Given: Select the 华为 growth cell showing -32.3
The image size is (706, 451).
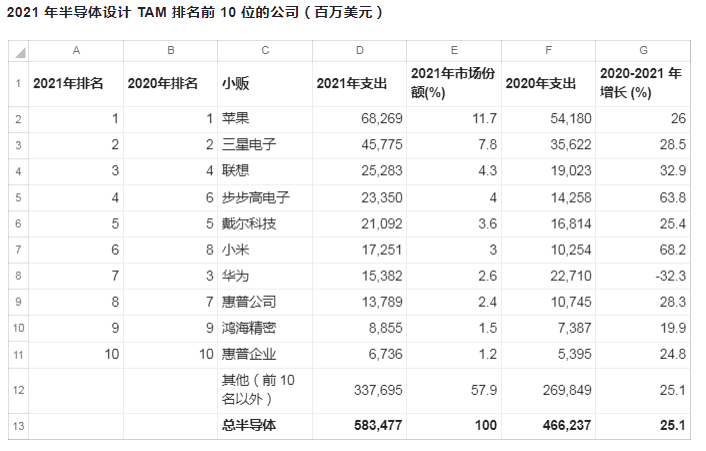Looking at the screenshot, I should coord(642,273).
